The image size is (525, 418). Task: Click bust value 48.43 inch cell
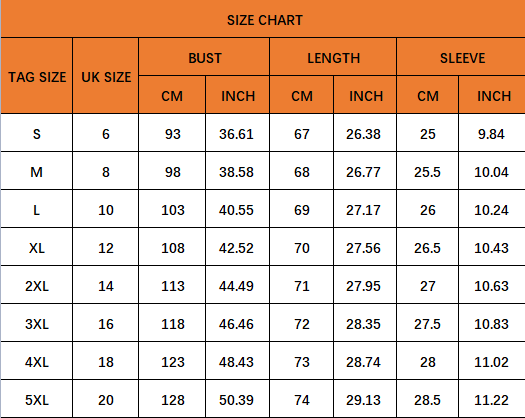(x=237, y=361)
